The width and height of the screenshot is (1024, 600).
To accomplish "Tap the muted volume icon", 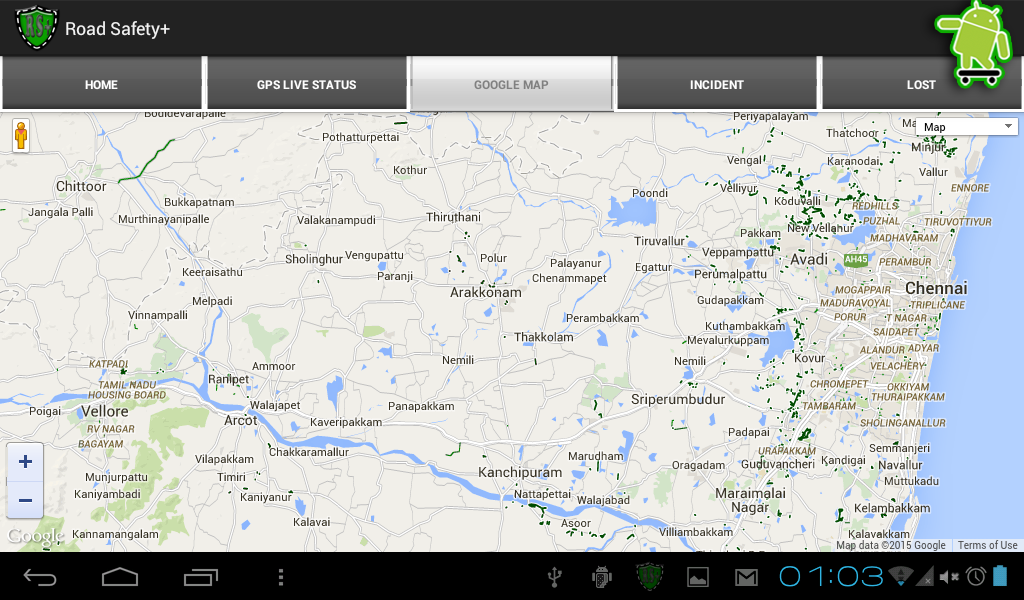I will click(949, 576).
